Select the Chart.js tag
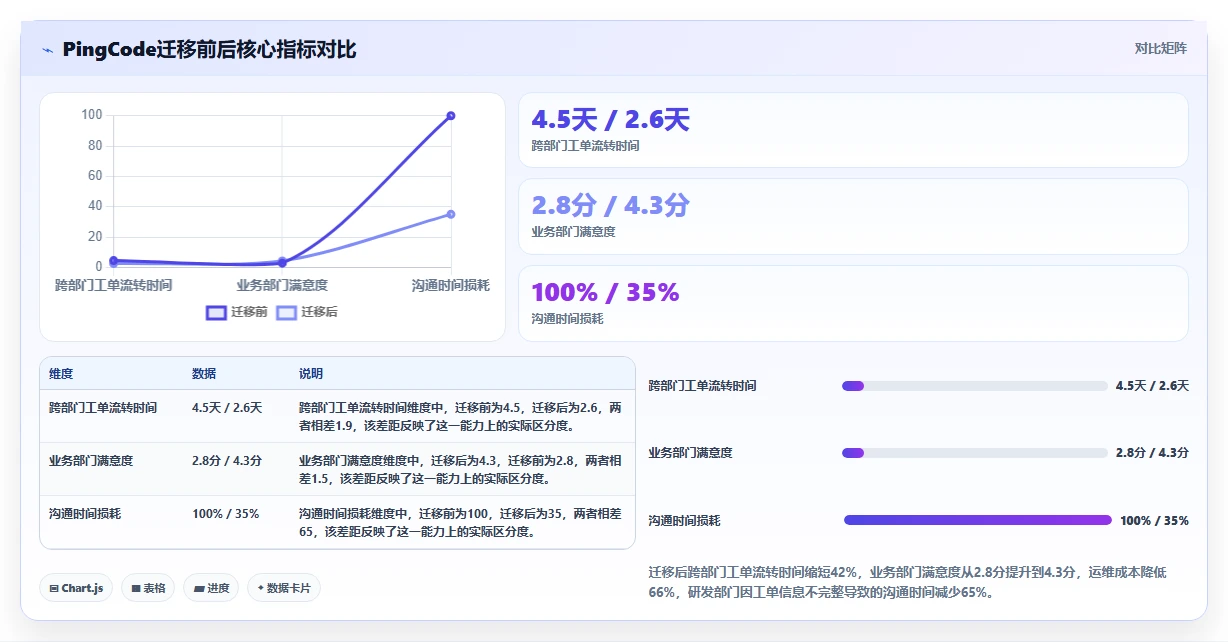 [77, 588]
